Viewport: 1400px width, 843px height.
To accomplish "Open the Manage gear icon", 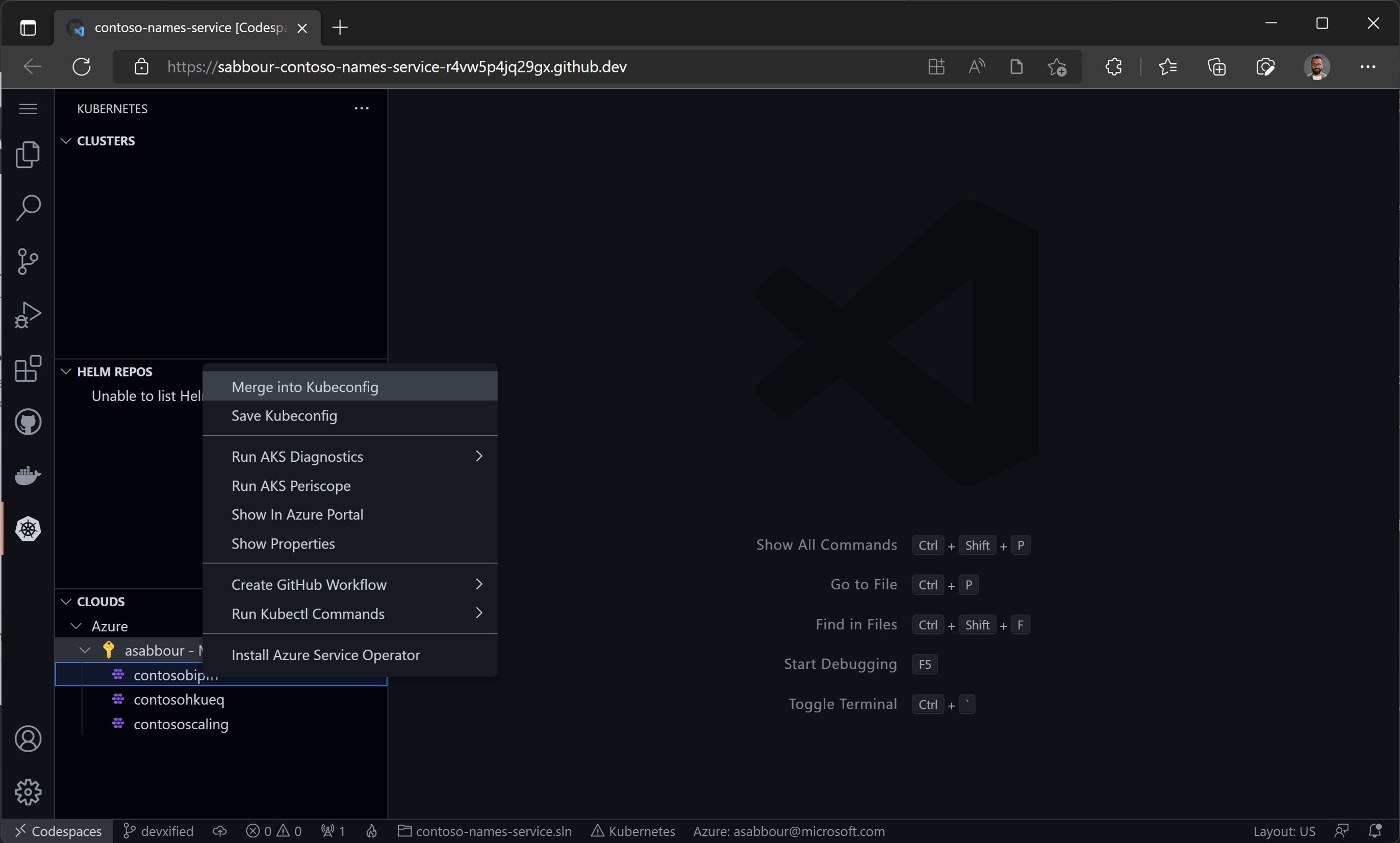I will coord(28,792).
